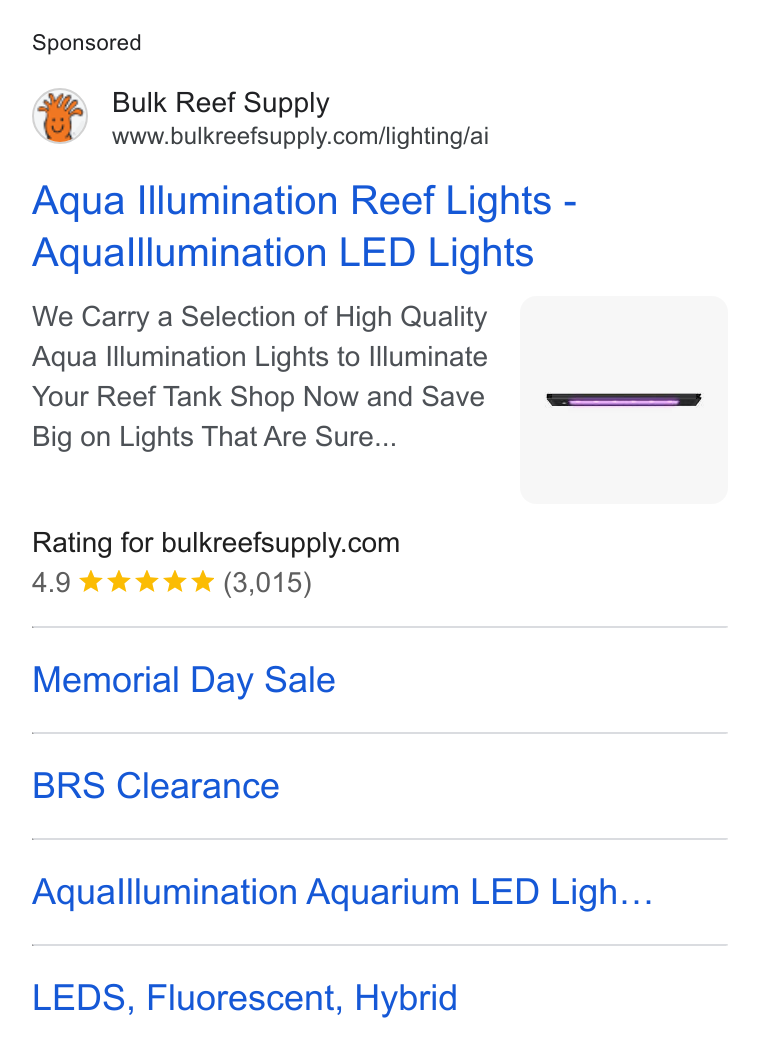Viewport: 760px width, 1050px height.
Task: Click the 3,015 review count
Action: [267, 583]
